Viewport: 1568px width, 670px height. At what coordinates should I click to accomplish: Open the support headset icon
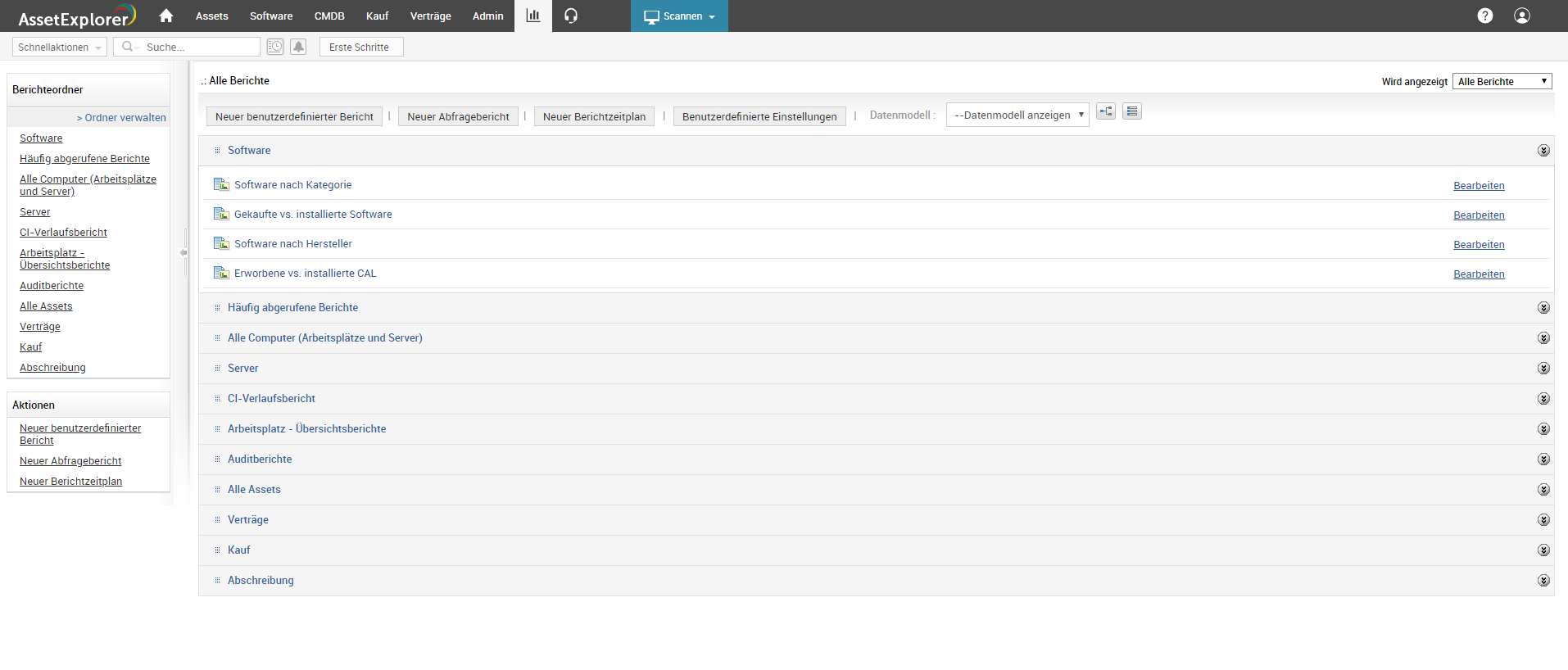click(571, 16)
